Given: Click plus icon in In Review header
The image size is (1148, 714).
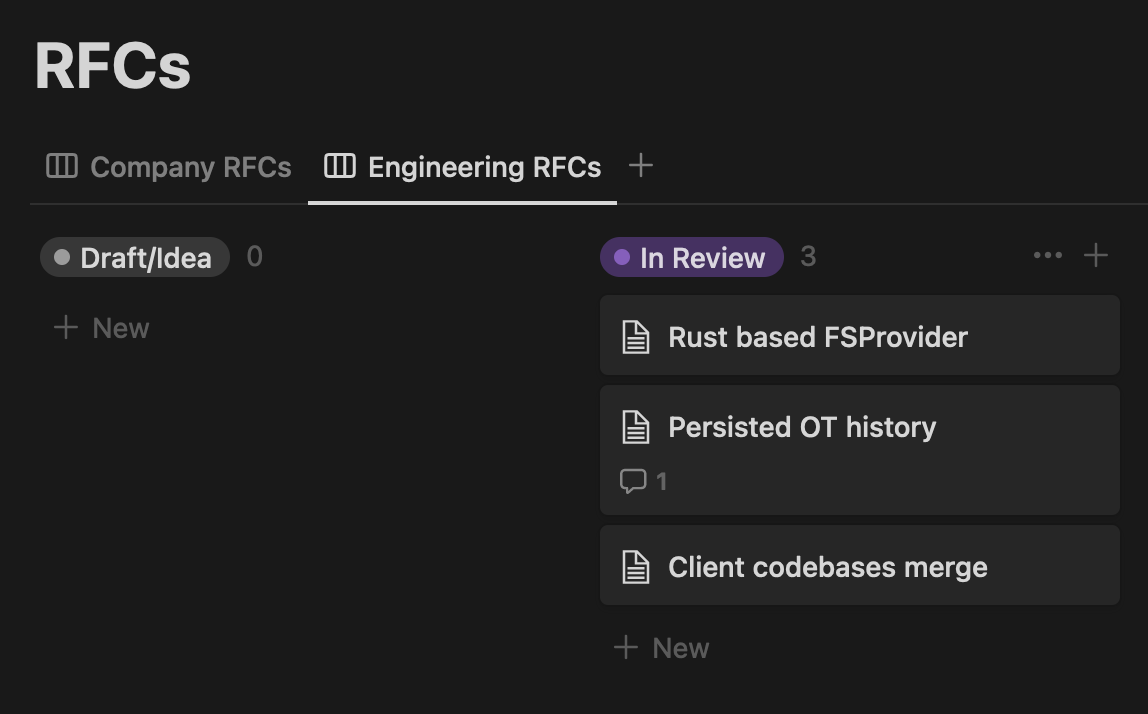Looking at the screenshot, I should click(1096, 256).
